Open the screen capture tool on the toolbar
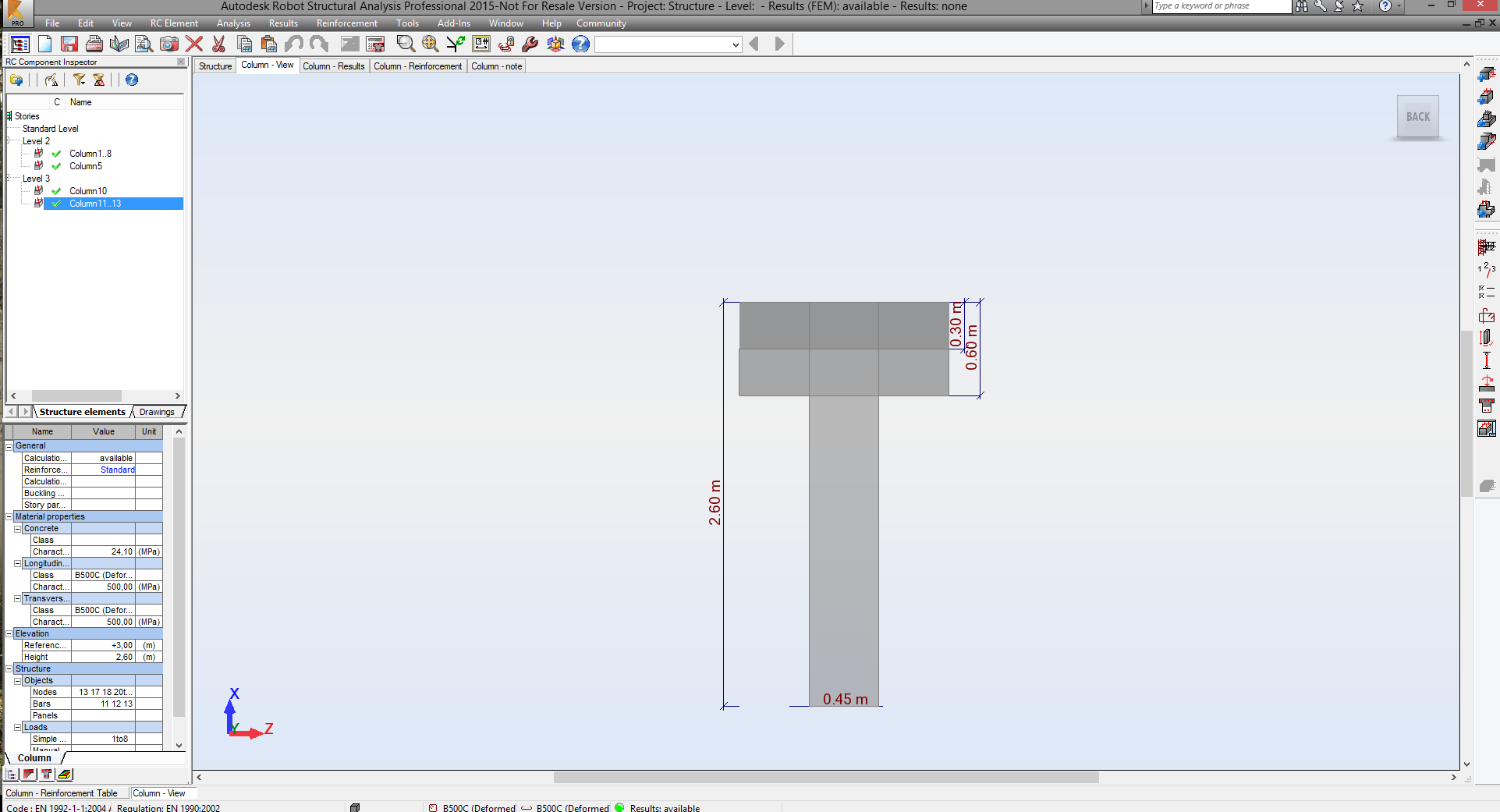The width and height of the screenshot is (1500, 812). (x=168, y=44)
